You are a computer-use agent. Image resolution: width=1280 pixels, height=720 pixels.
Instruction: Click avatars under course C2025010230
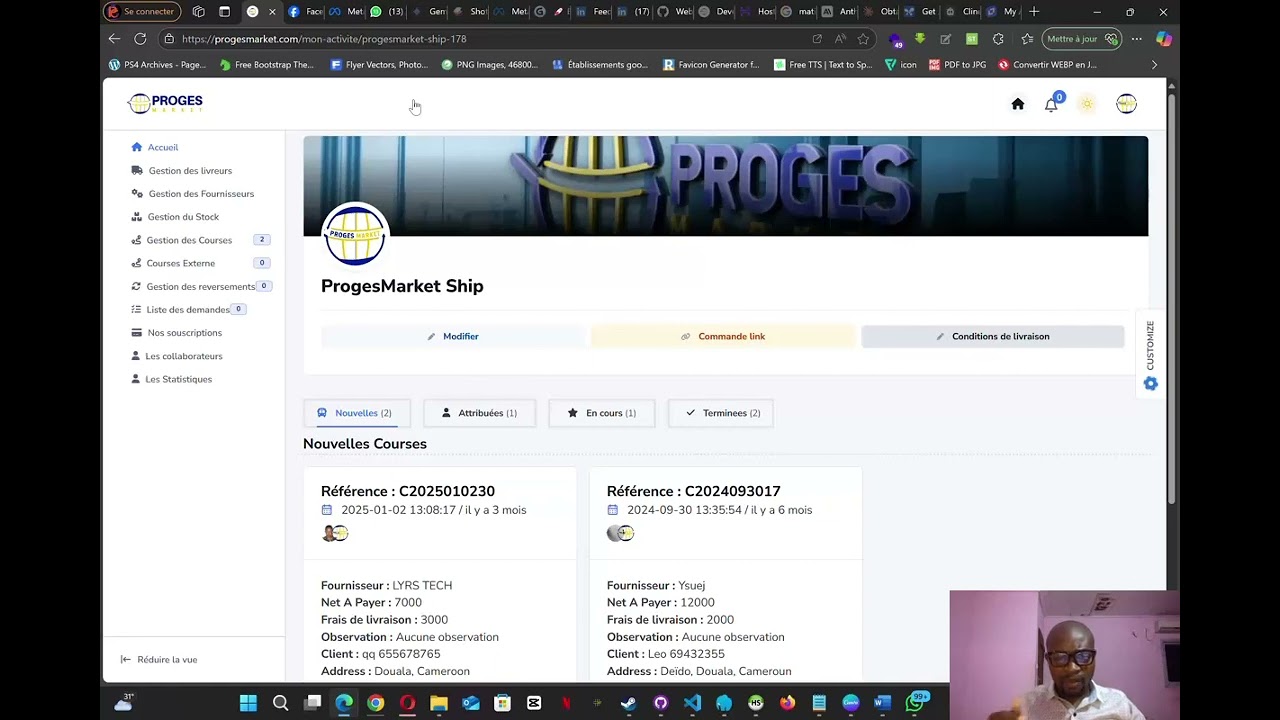pyautogui.click(x=335, y=533)
